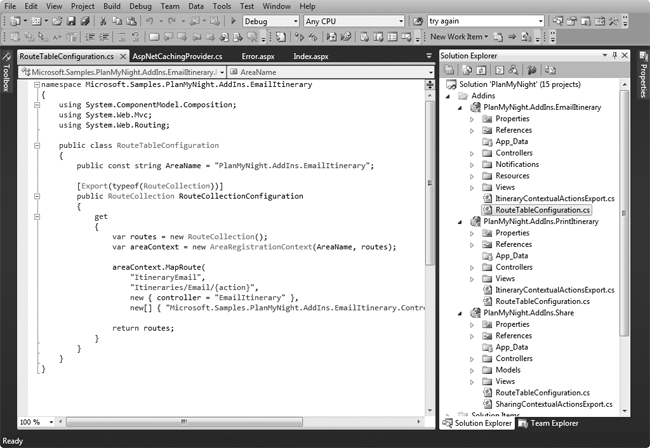650x448 pixels.
Task: Select SharingContextualActionsExport.cs in Solution Explorer
Action: click(553, 404)
